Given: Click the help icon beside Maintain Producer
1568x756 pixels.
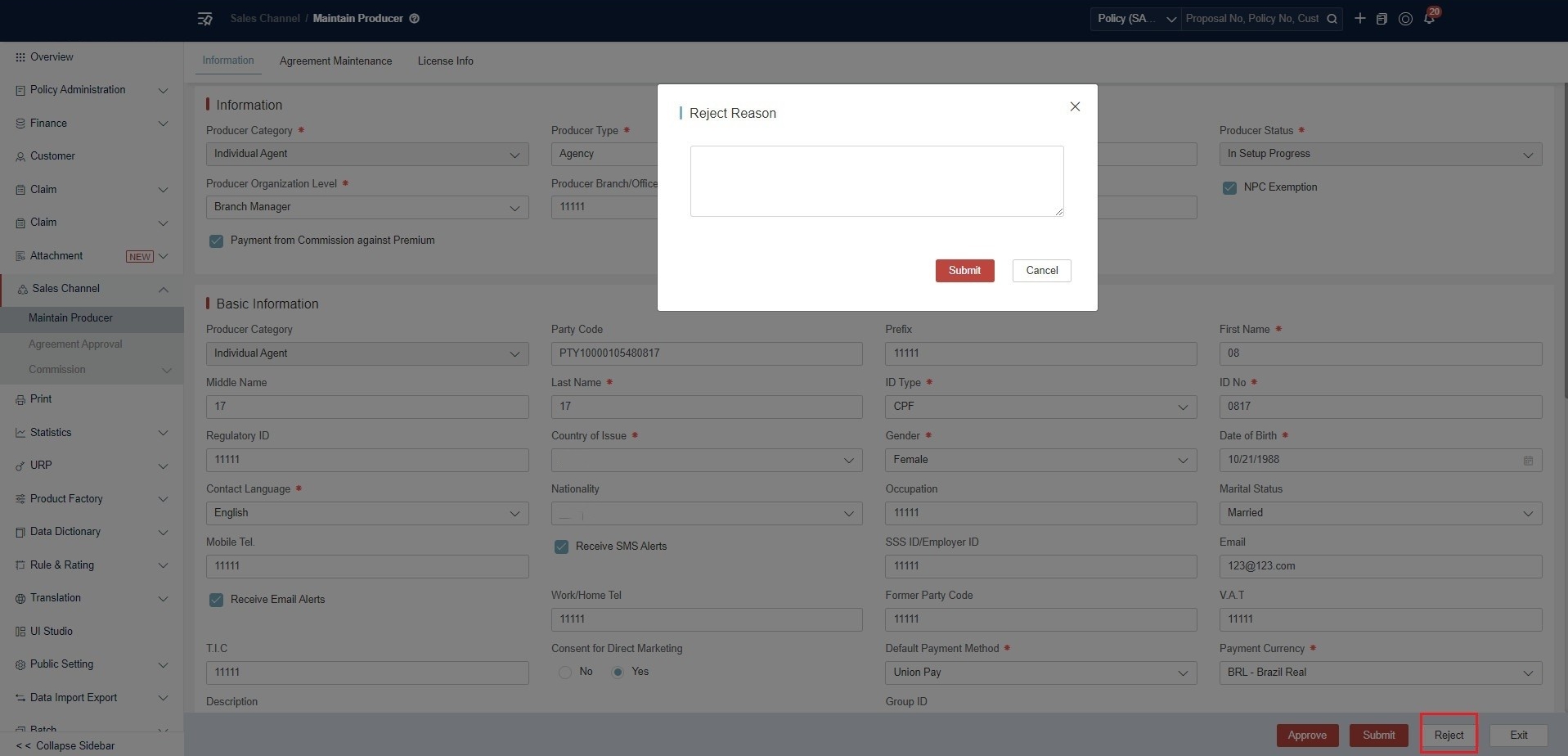Looking at the screenshot, I should click(415, 18).
